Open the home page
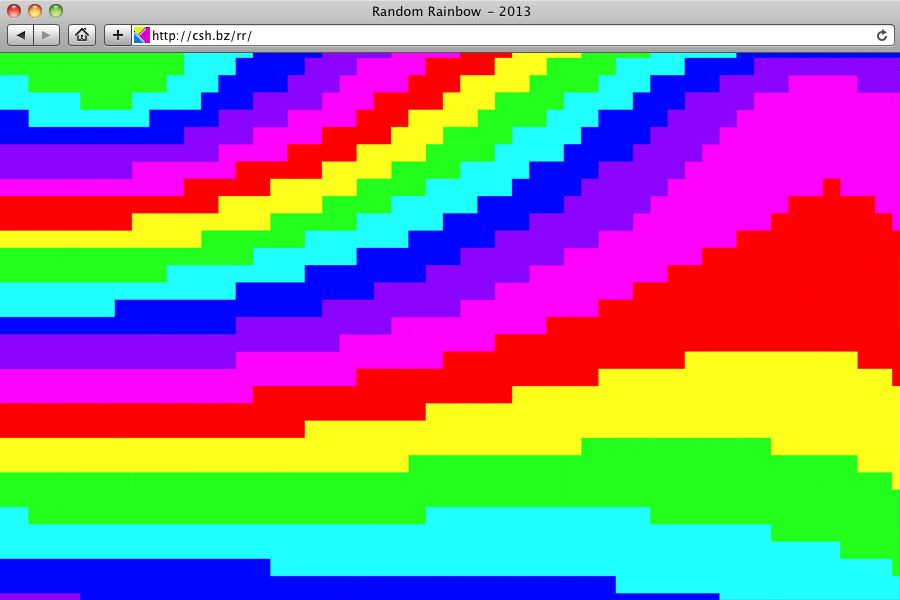This screenshot has width=900, height=600. [x=82, y=36]
